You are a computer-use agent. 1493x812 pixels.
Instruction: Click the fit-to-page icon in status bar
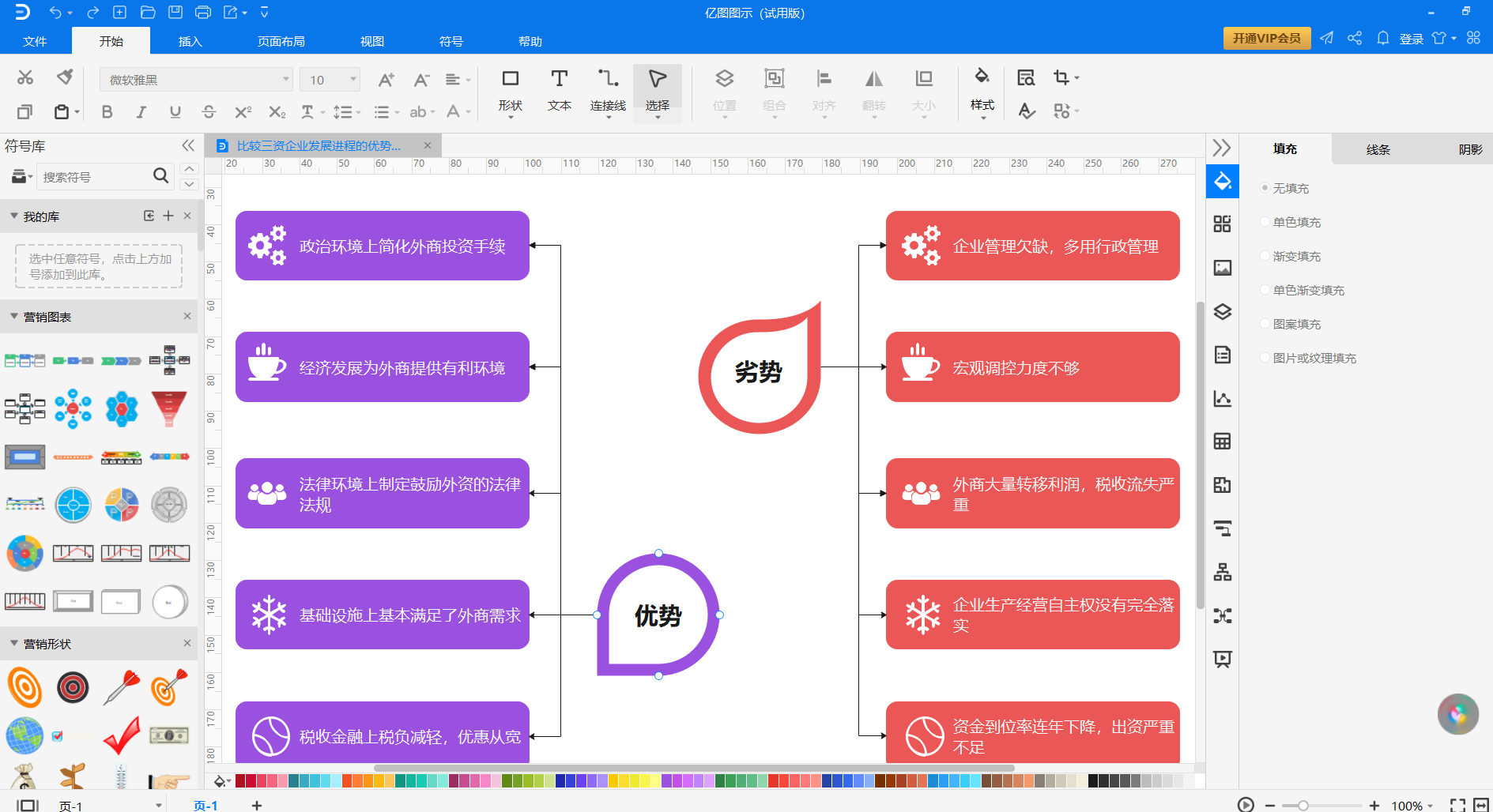pos(1457,805)
